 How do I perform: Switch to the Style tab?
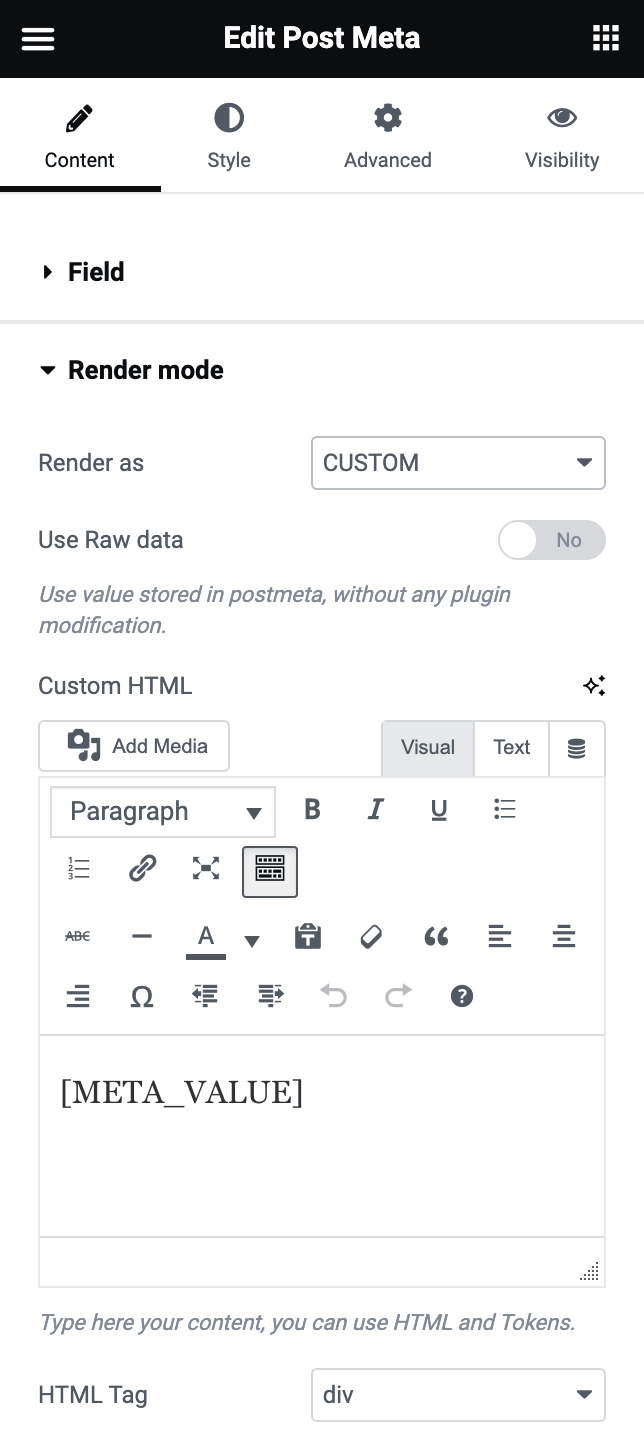pos(228,137)
